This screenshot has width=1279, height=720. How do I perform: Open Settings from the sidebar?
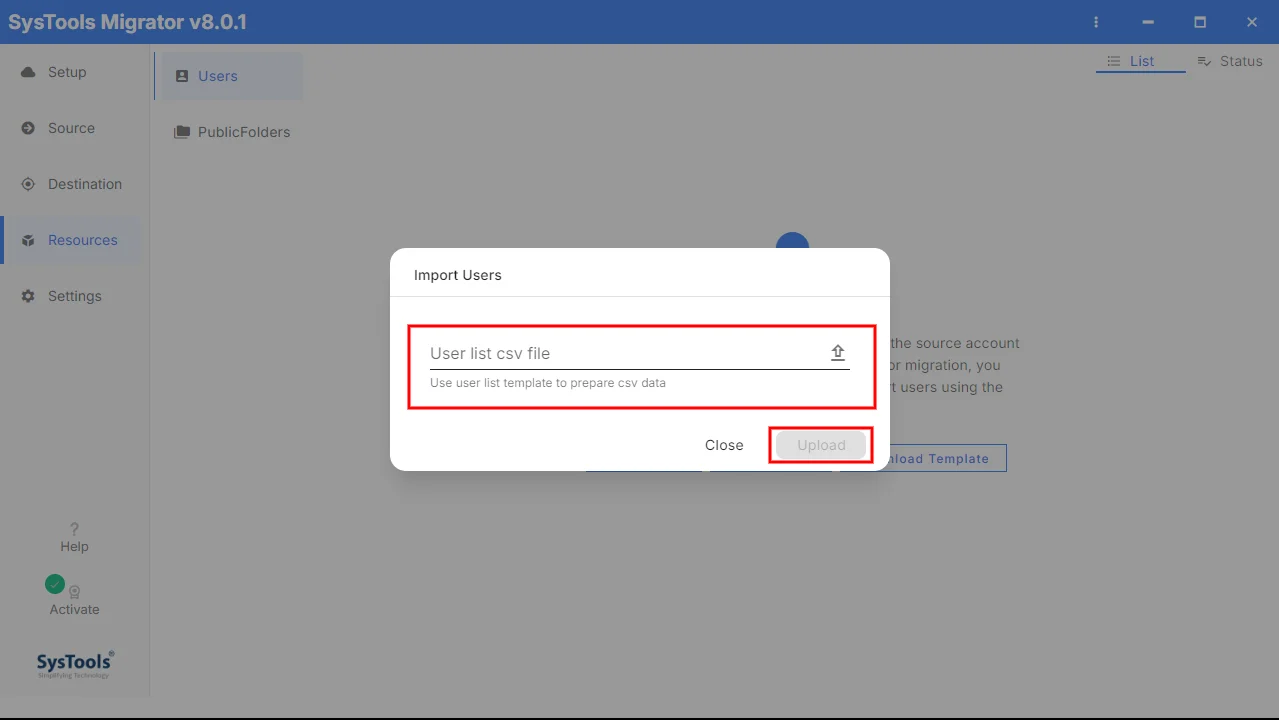[x=70, y=296]
